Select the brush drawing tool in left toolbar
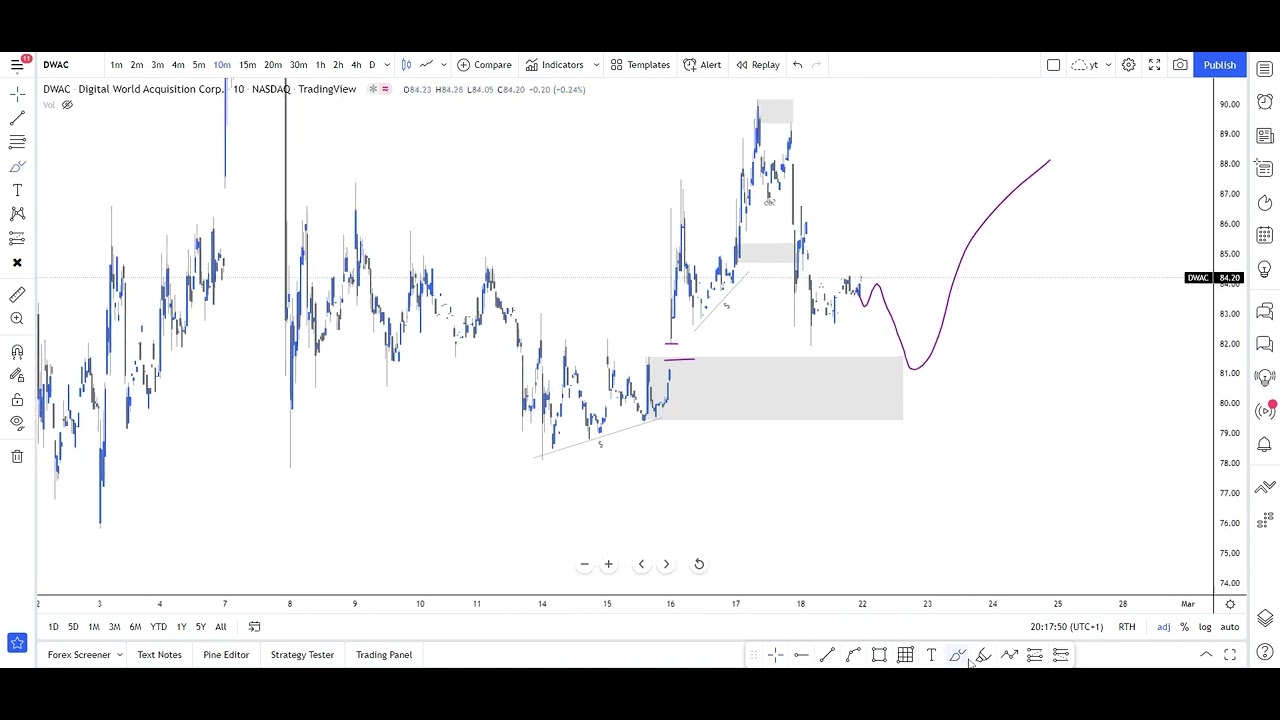1280x720 pixels. tap(17, 166)
